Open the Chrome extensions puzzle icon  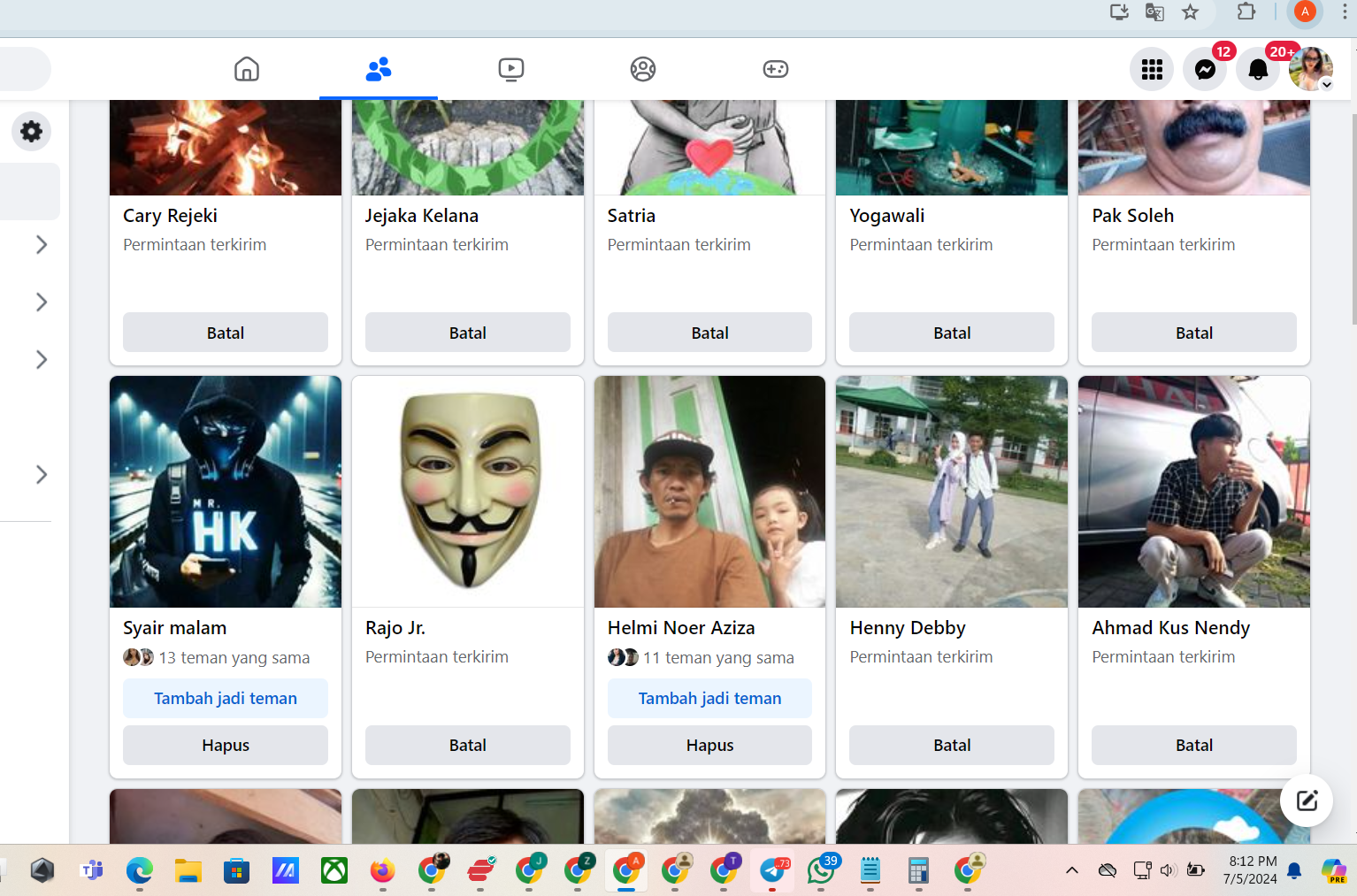point(1246,12)
